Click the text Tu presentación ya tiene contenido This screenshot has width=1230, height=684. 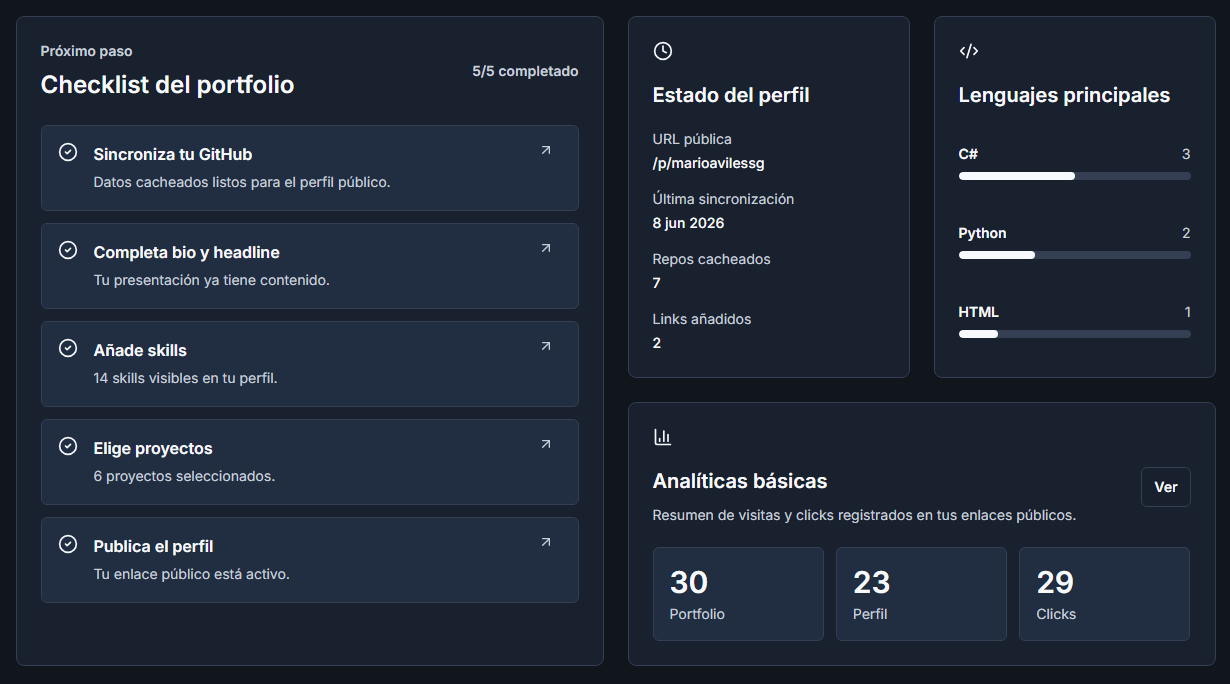point(211,280)
